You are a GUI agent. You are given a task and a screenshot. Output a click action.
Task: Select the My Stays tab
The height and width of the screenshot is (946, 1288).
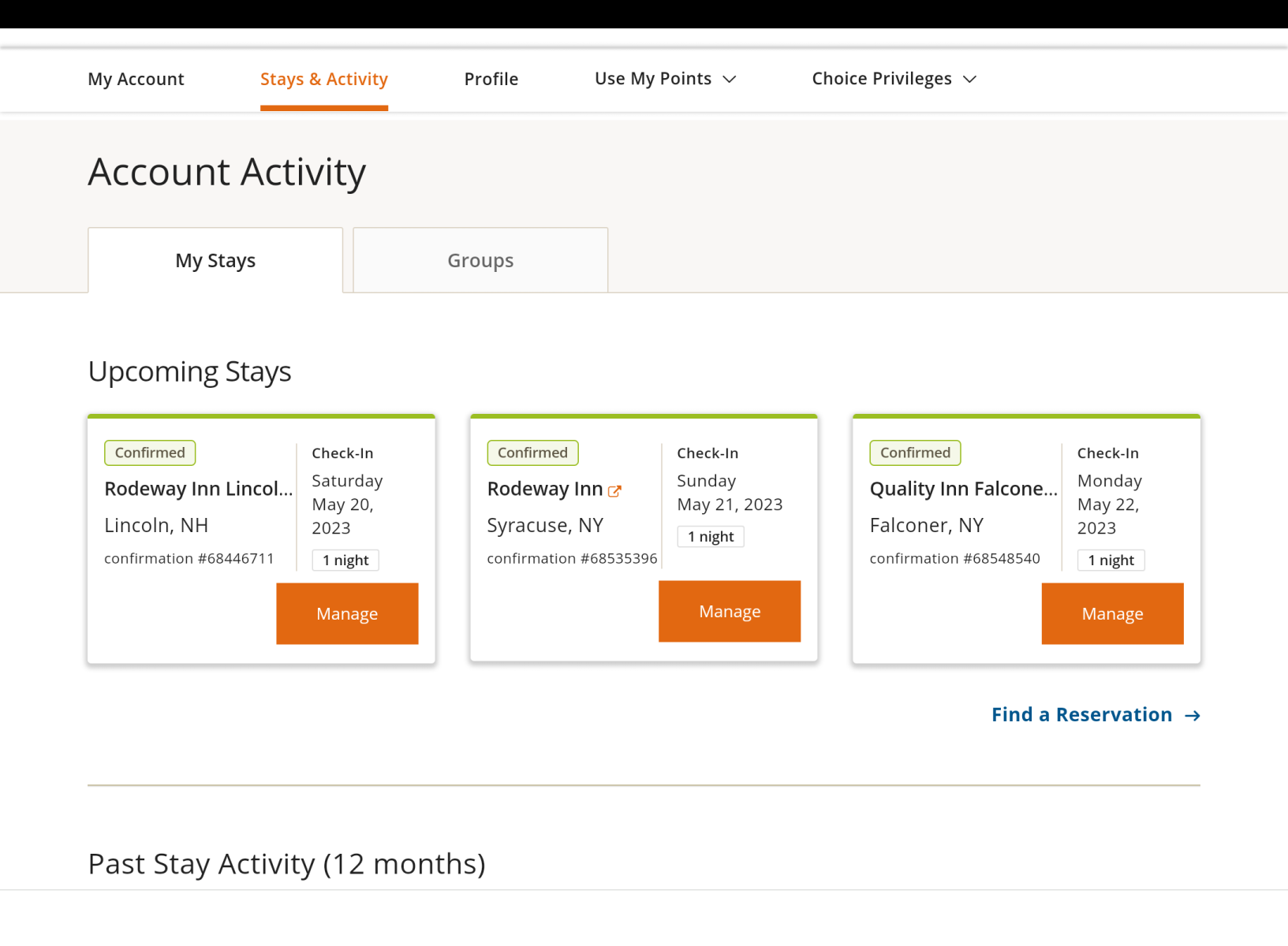pos(215,261)
